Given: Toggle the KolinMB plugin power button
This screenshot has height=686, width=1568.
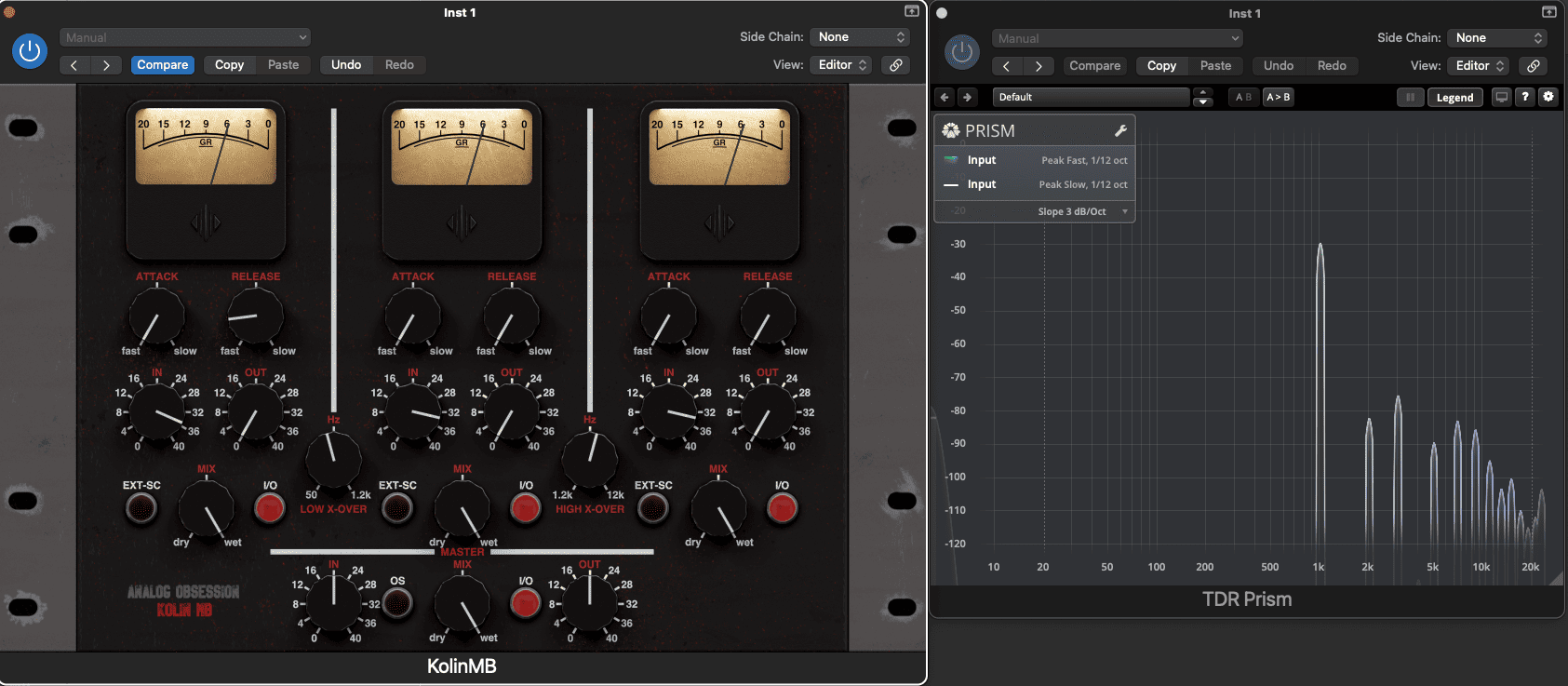Looking at the screenshot, I should 30,51.
